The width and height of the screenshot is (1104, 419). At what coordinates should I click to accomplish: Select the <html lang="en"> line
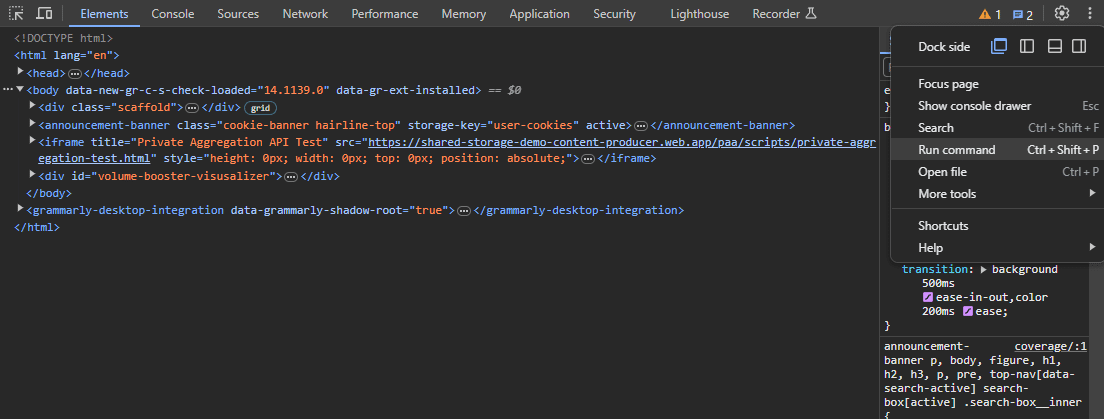(x=67, y=56)
